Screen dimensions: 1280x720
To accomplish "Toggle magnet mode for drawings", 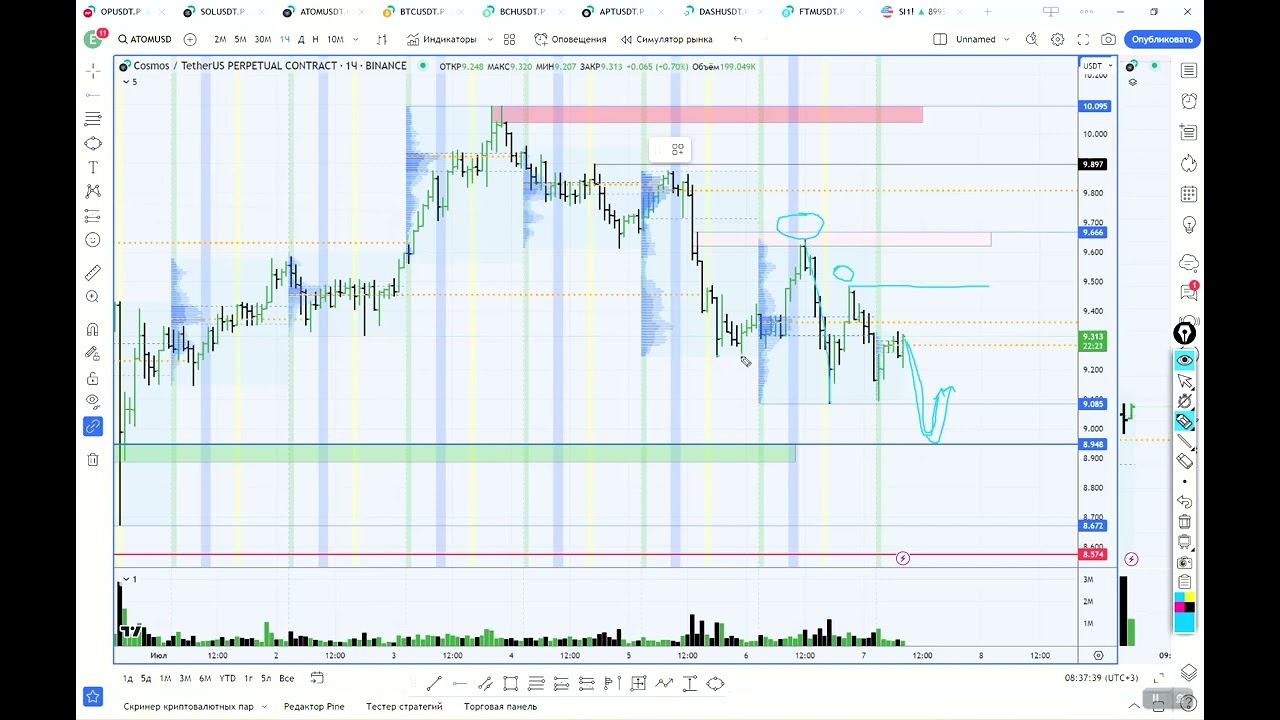I will pyautogui.click(x=93, y=329).
